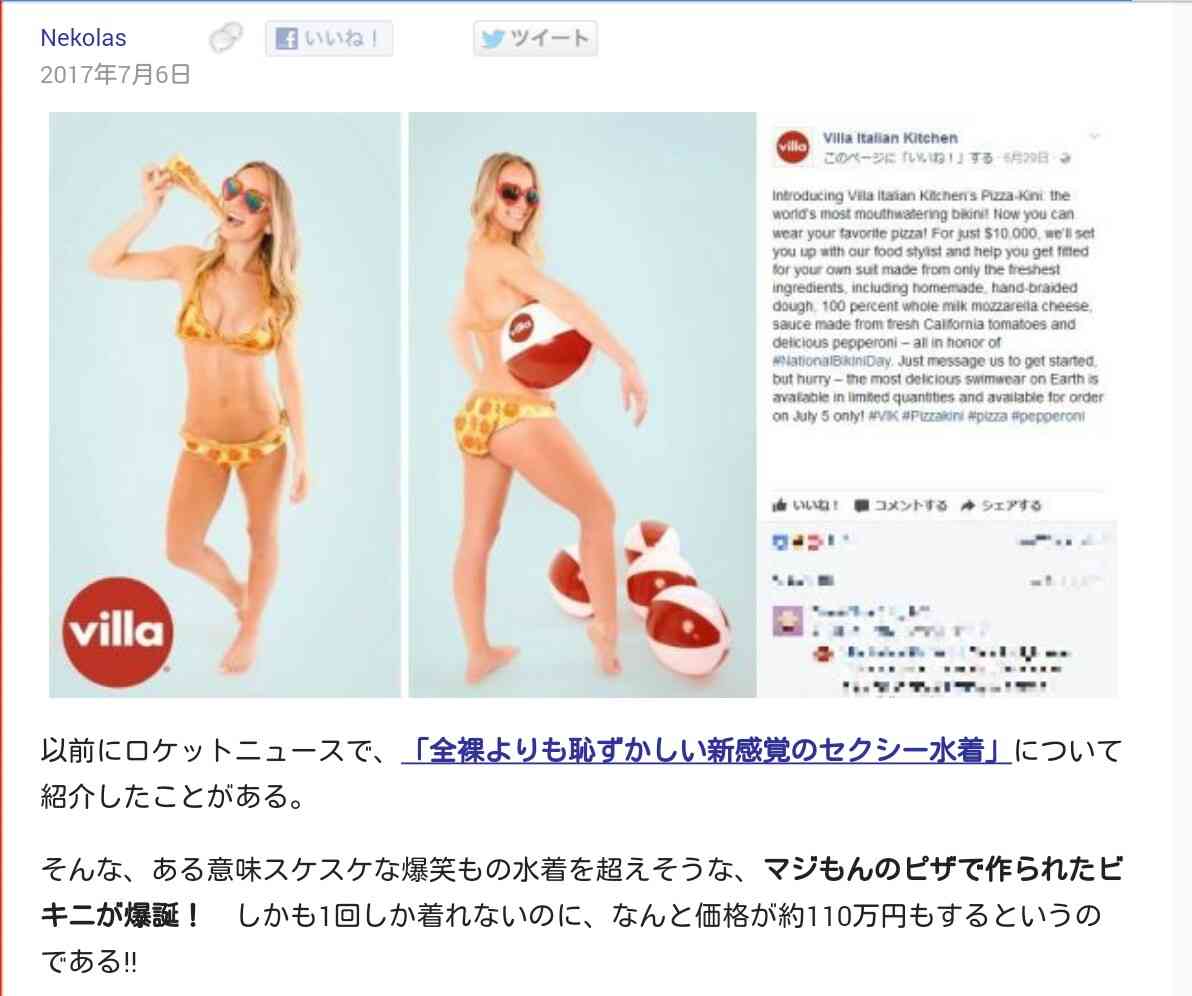Click the #NationalBikiniDay hashtag
The image size is (1192, 996).
832,360
